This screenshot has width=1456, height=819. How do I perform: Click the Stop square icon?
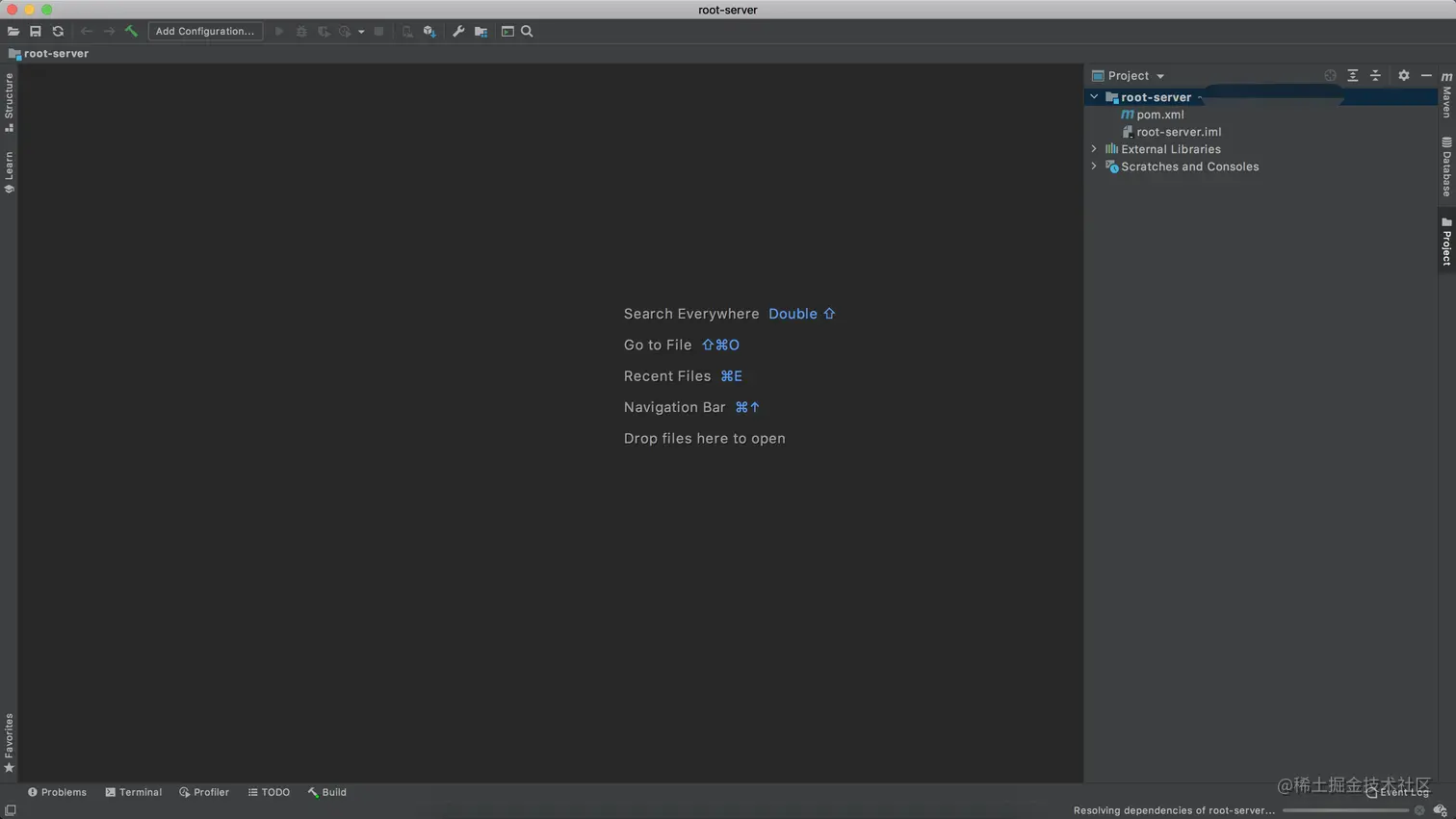click(379, 32)
